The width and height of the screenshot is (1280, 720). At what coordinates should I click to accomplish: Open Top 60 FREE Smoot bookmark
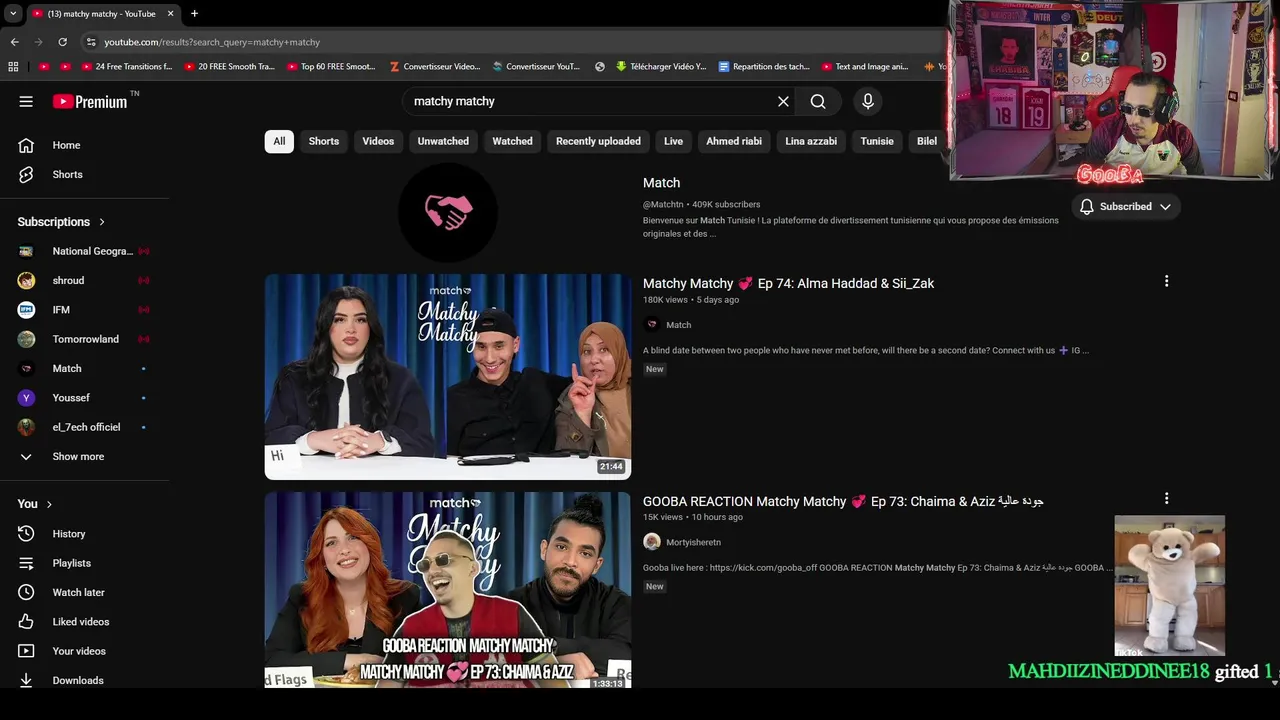coord(331,67)
